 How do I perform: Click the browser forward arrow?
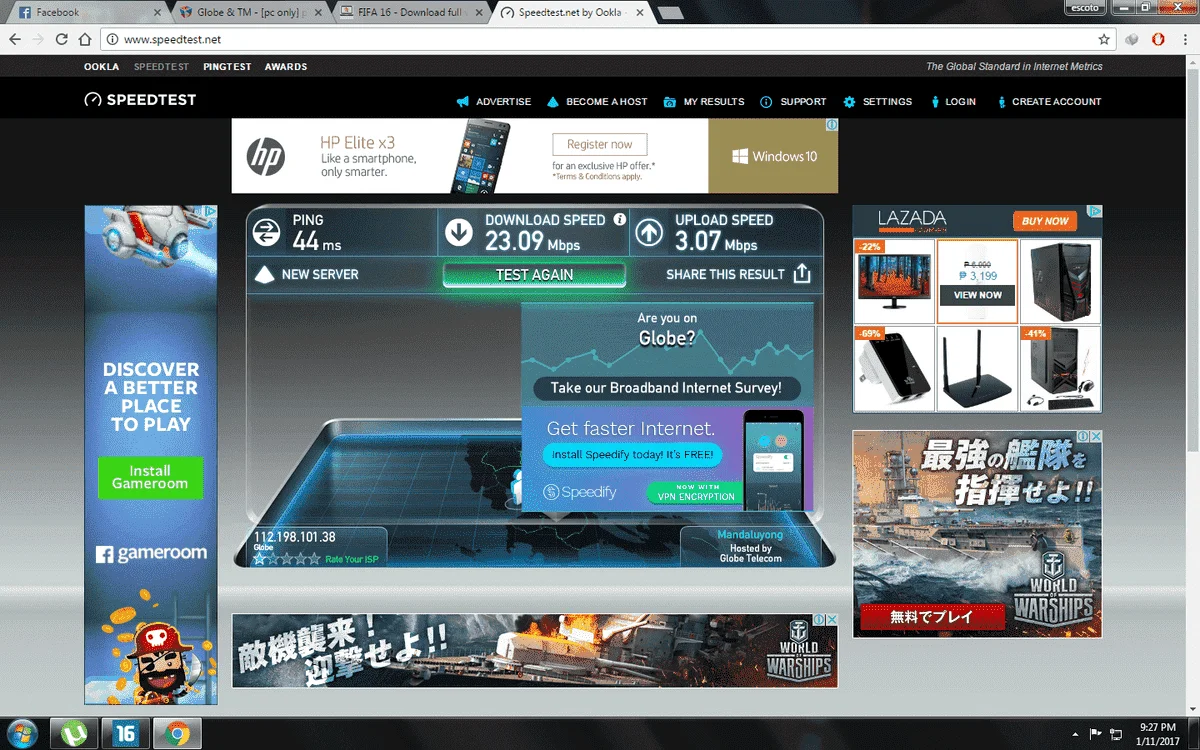38,39
